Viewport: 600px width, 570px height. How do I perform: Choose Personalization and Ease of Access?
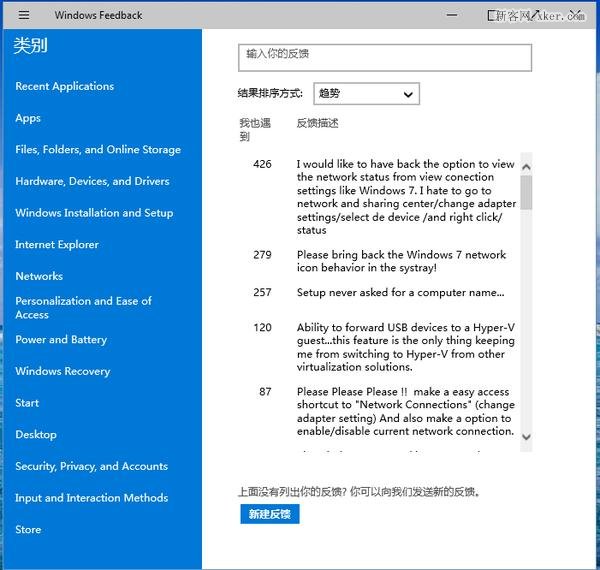click(x=83, y=308)
